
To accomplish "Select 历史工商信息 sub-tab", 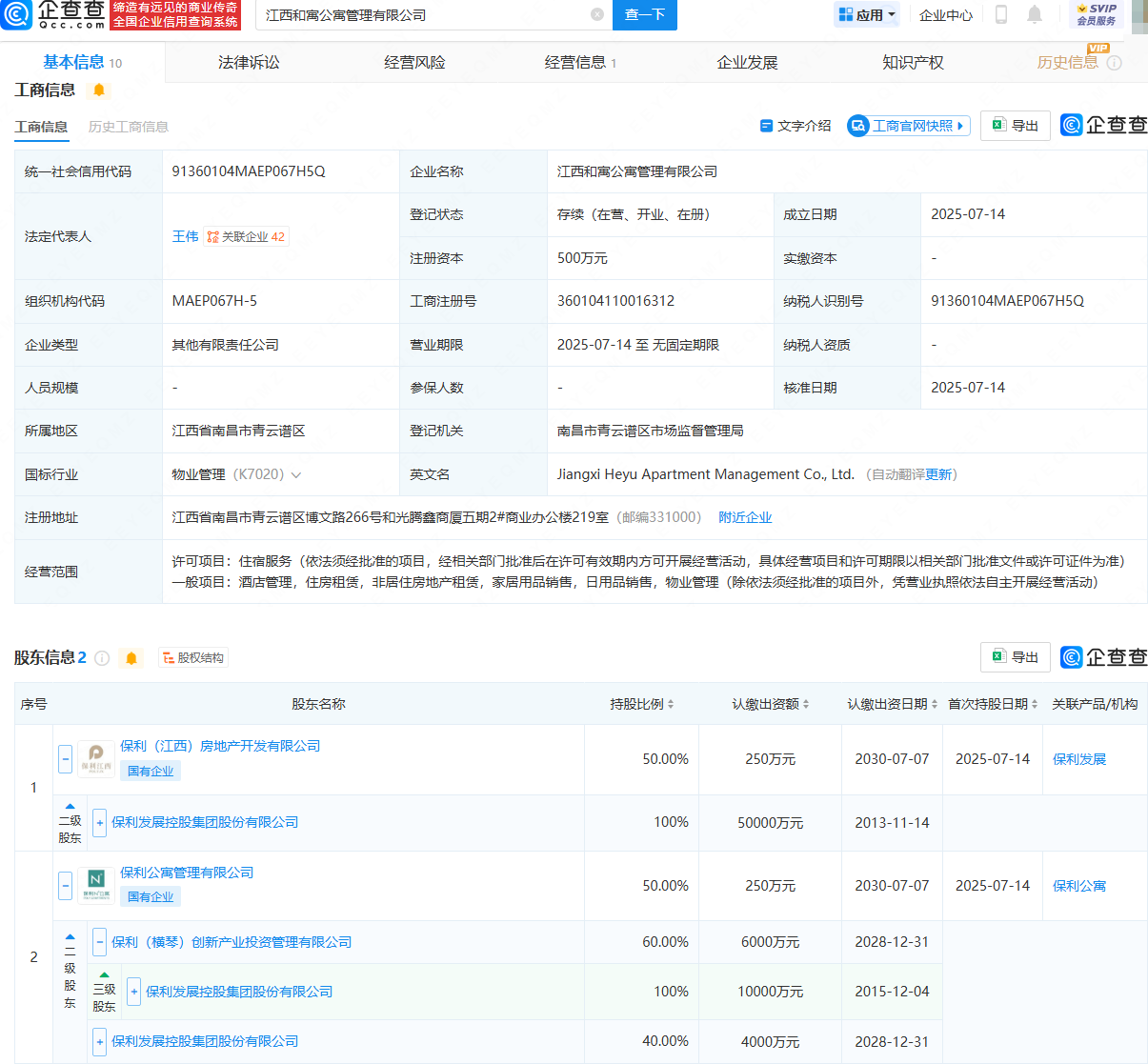I will pyautogui.click(x=129, y=127).
